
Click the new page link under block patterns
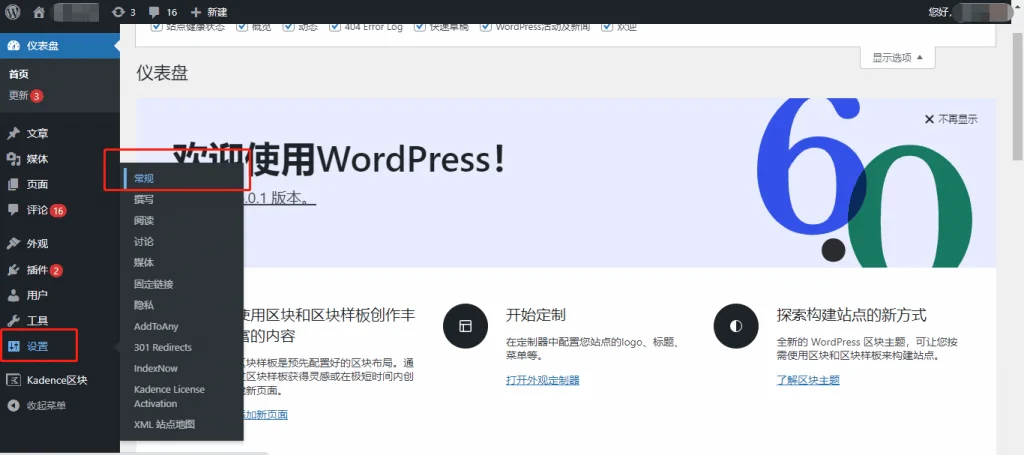tap(266, 415)
